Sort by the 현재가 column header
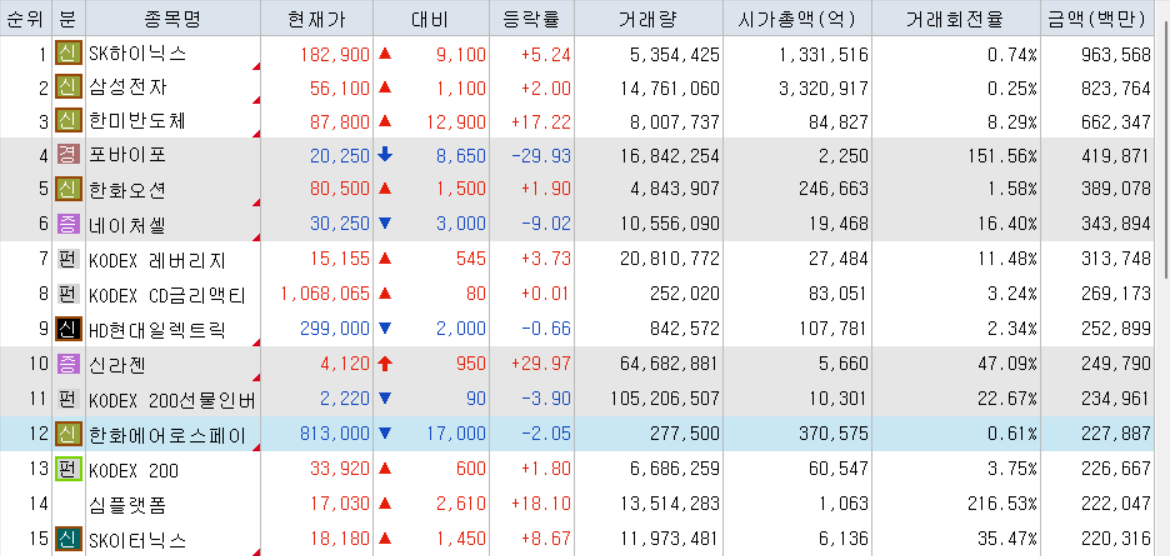The width and height of the screenshot is (1170, 556). [317, 19]
